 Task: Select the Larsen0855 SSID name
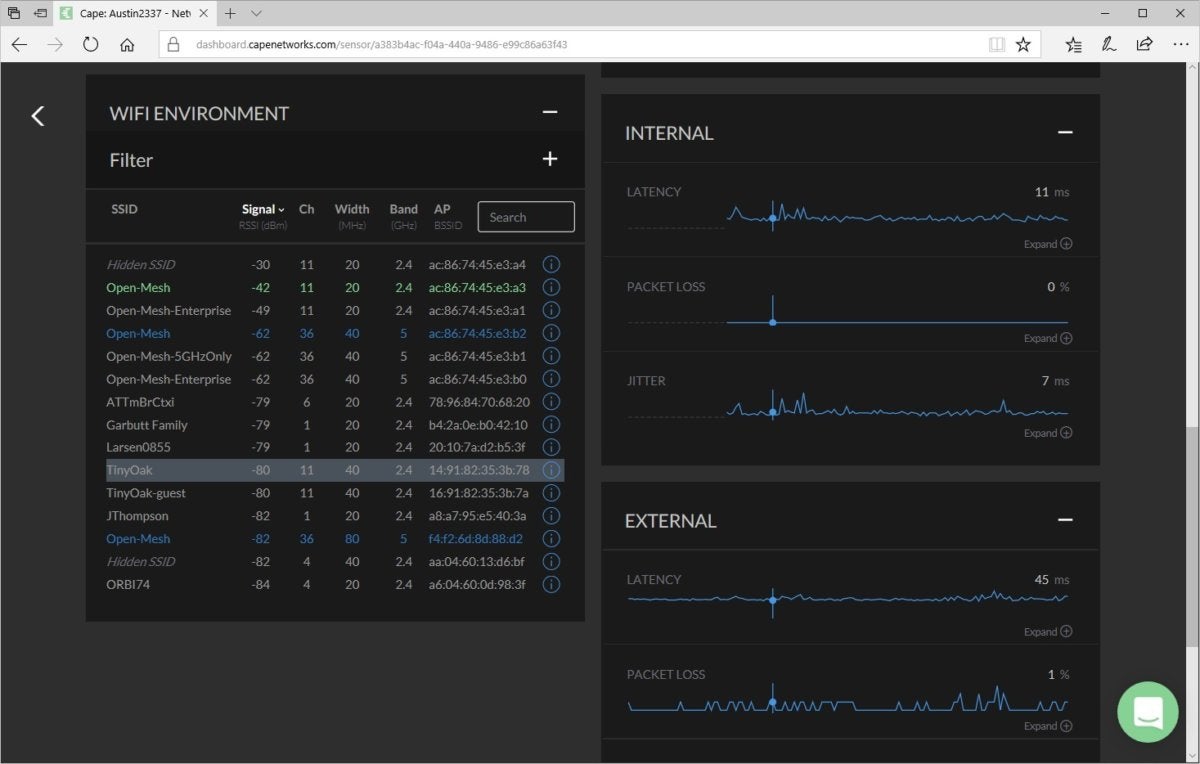[x=140, y=447]
